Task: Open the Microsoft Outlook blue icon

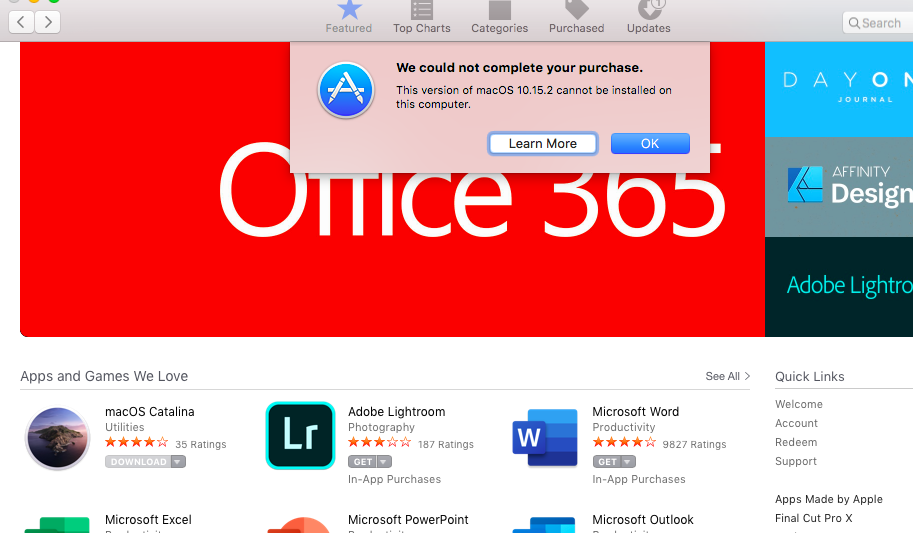Action: click(x=544, y=525)
